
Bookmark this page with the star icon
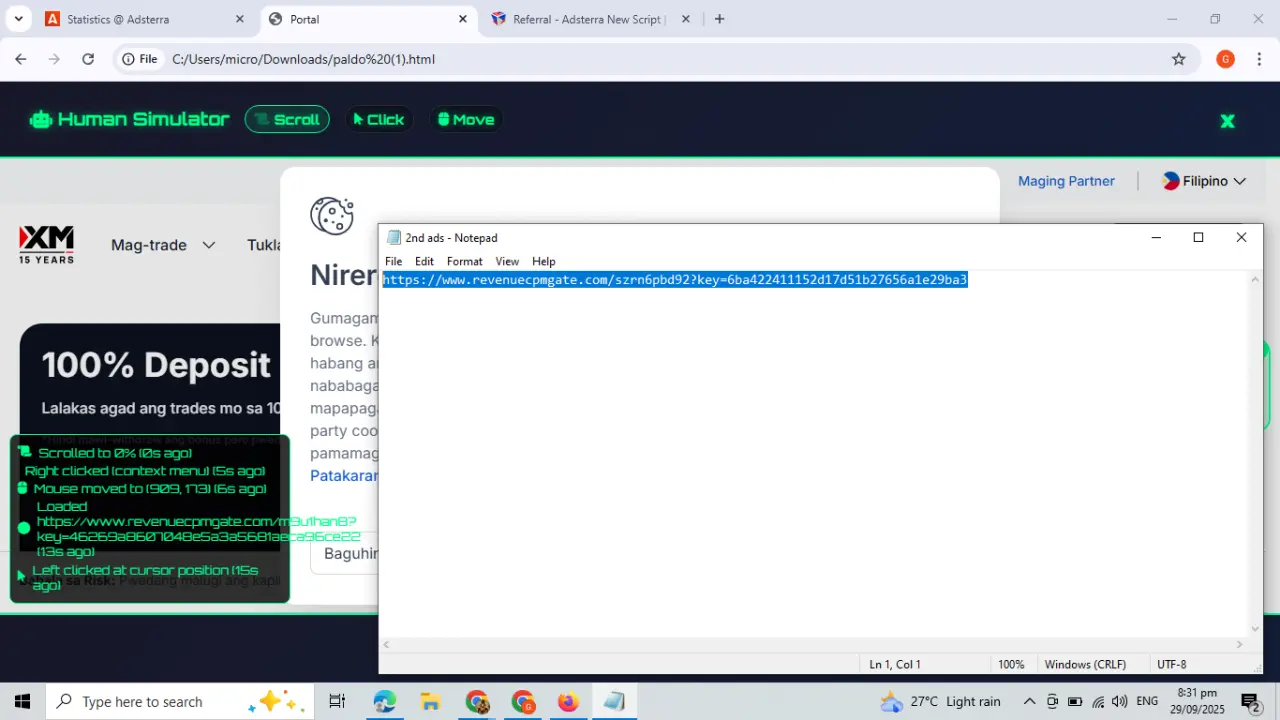tap(1179, 59)
